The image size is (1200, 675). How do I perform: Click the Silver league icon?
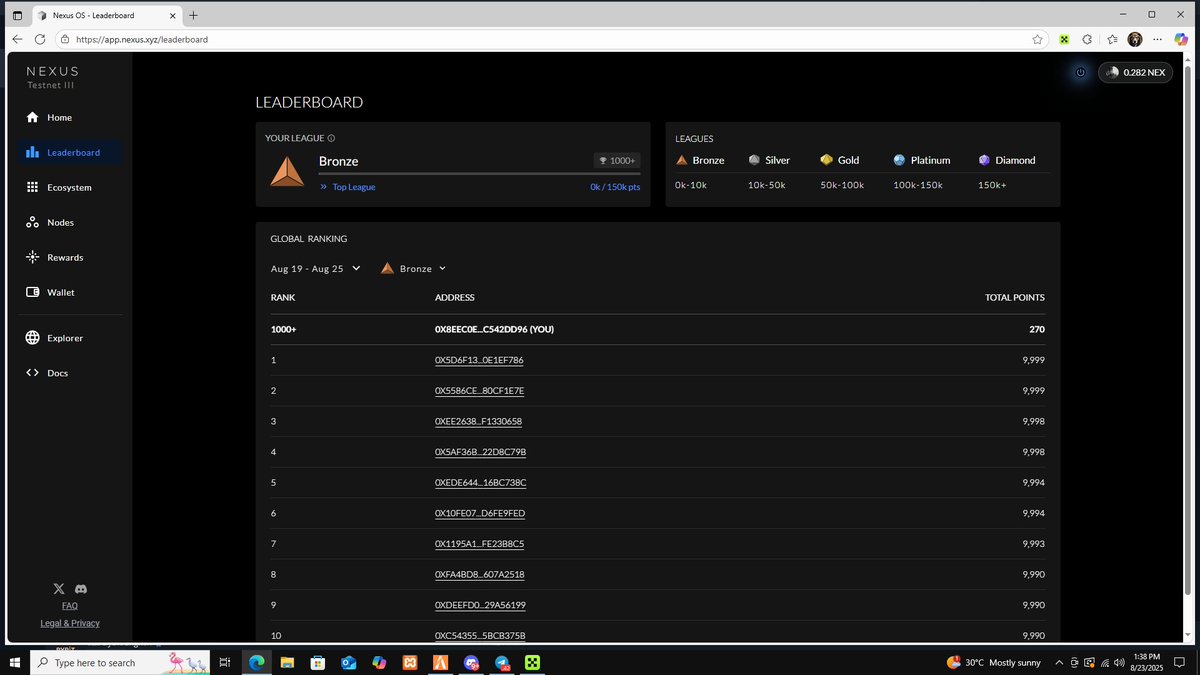click(754, 160)
